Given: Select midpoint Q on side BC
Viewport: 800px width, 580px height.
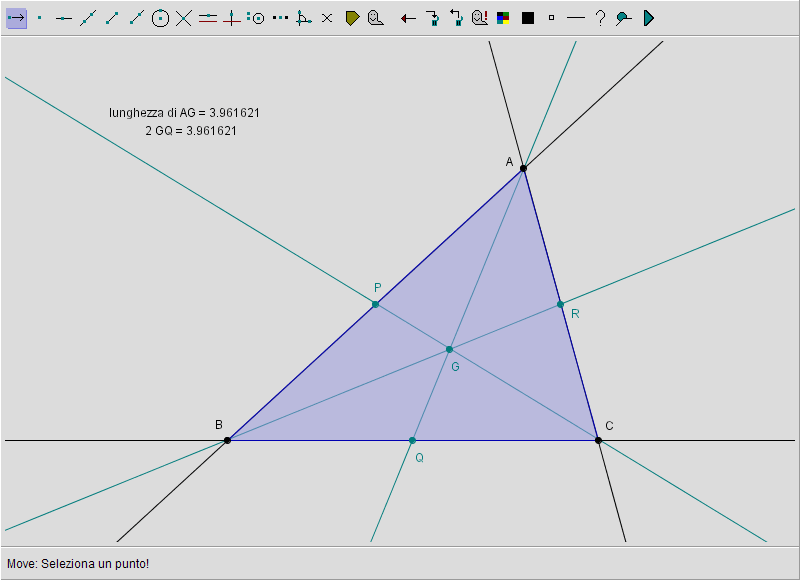Looking at the screenshot, I should pyautogui.click(x=413, y=440).
